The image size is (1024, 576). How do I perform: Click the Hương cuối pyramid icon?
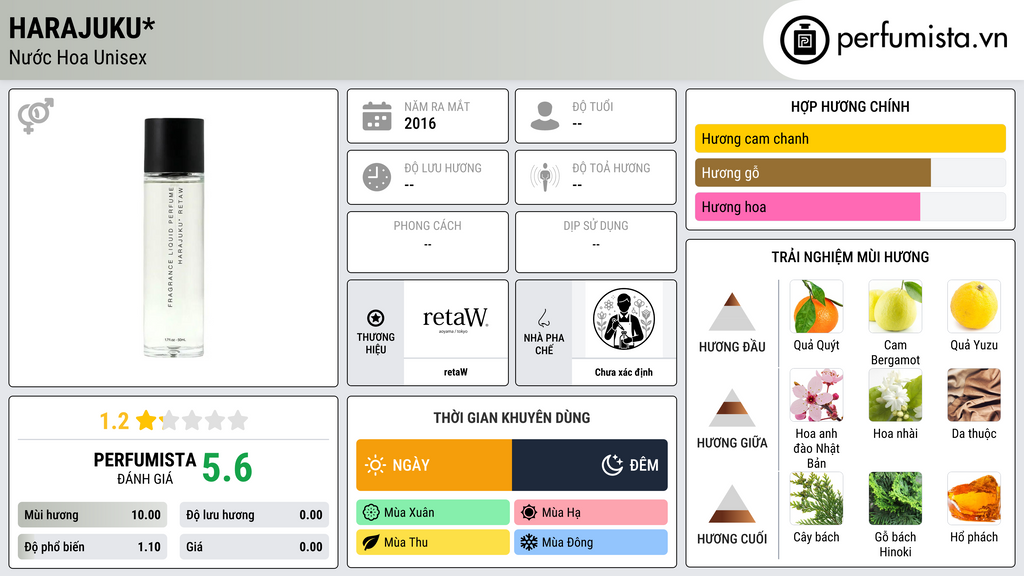click(732, 504)
